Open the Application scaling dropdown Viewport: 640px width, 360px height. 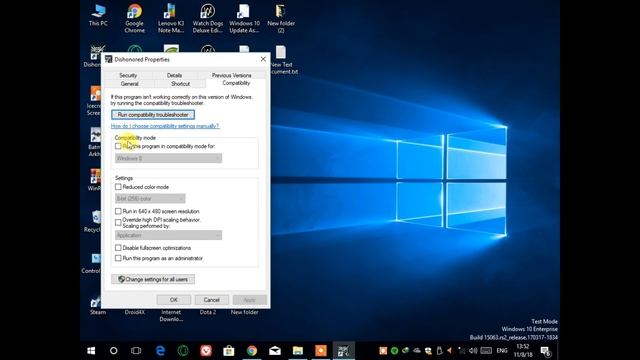click(x=168, y=235)
